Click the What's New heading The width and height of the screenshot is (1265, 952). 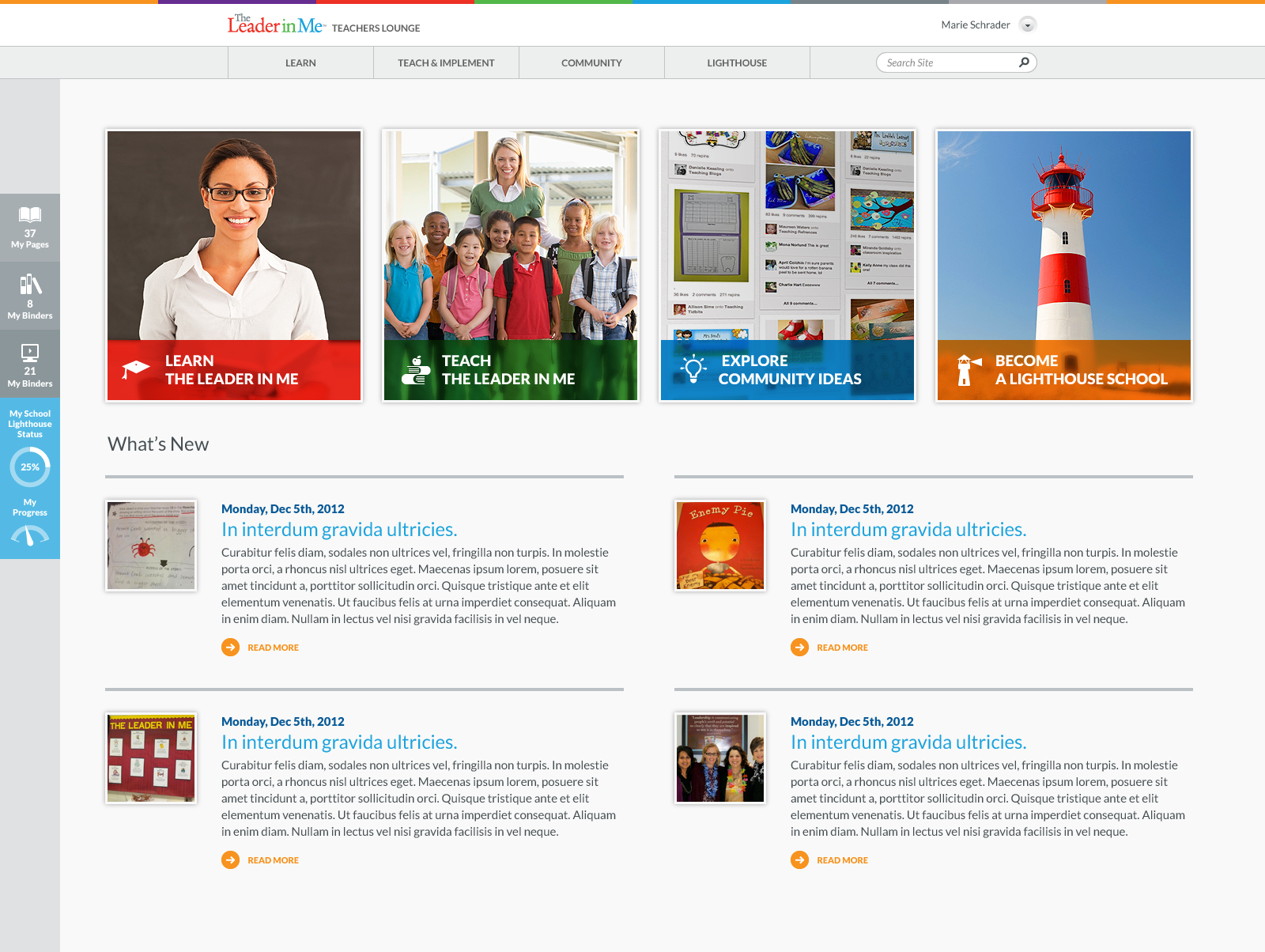click(x=158, y=444)
